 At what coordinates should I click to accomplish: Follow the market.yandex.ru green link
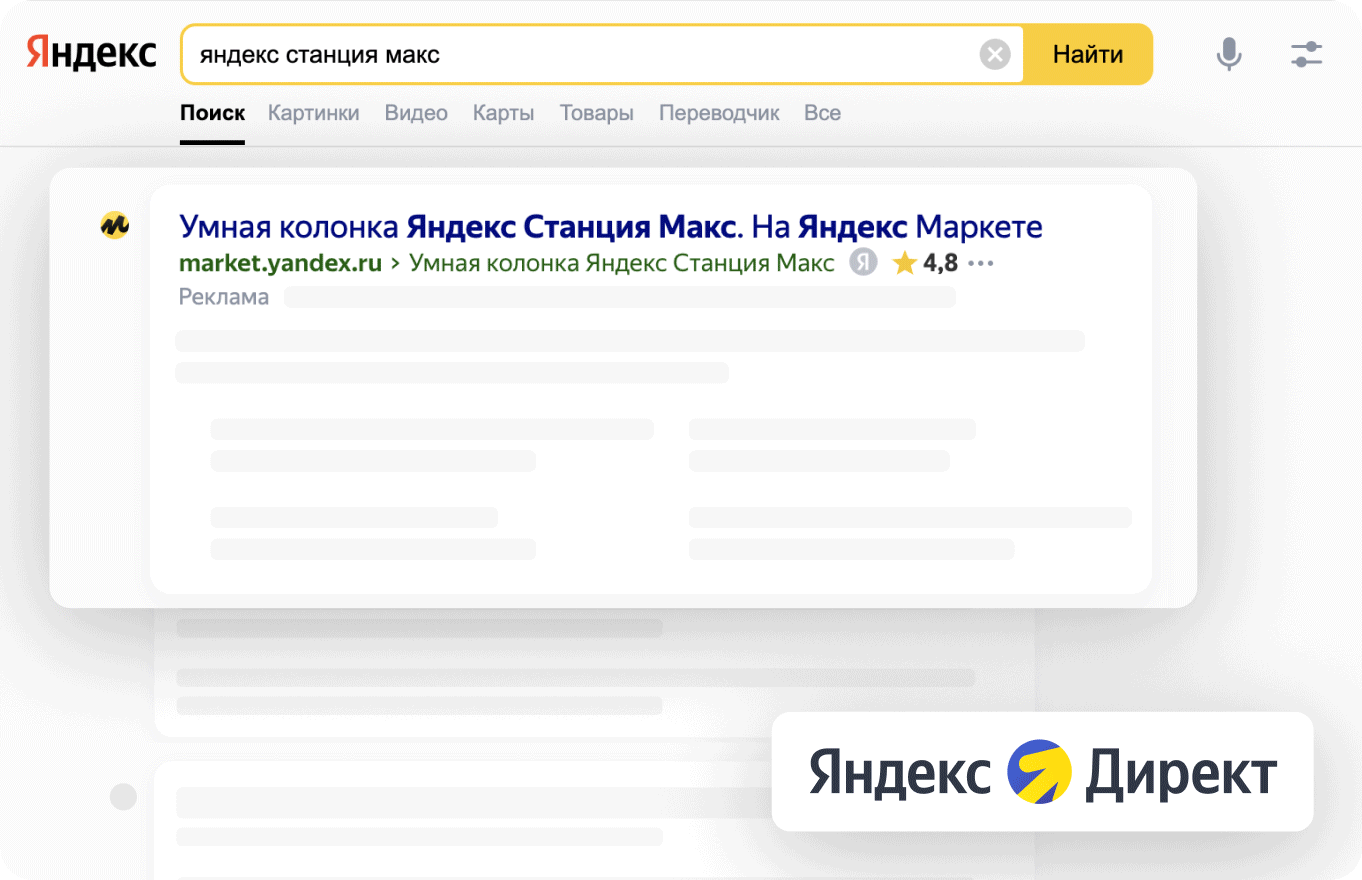click(x=280, y=263)
